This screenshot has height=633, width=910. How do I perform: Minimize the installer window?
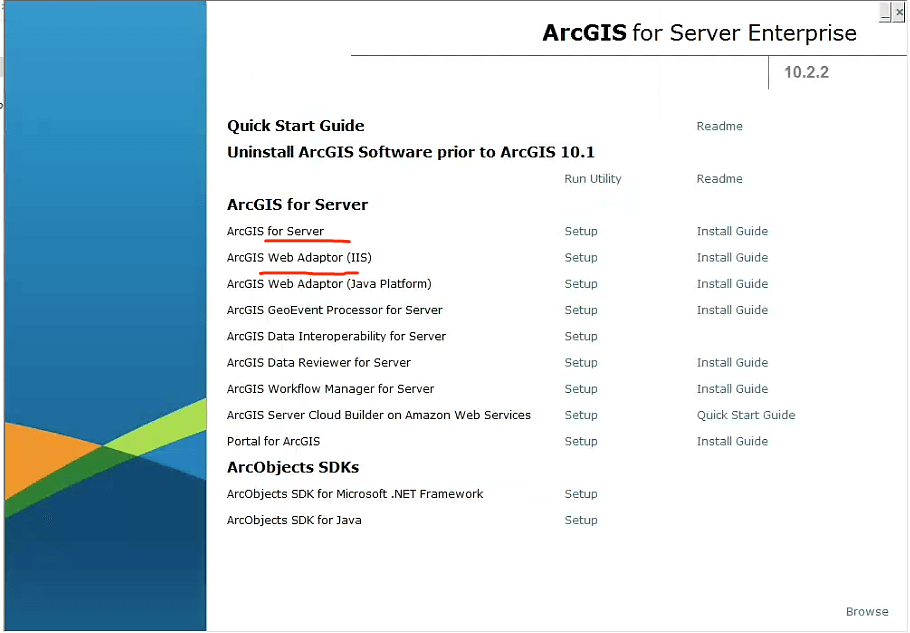pyautogui.click(x=885, y=12)
